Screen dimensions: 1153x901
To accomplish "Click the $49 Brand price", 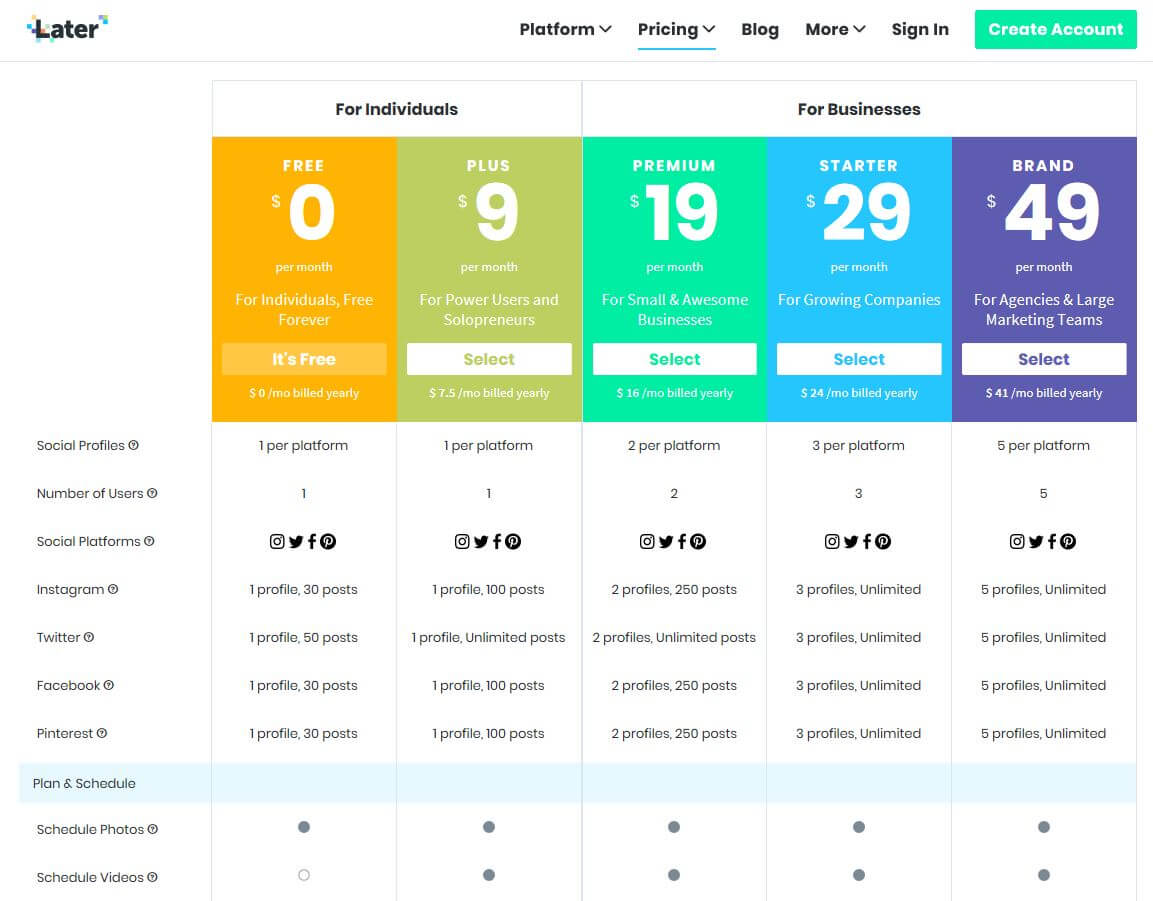I will (1043, 212).
